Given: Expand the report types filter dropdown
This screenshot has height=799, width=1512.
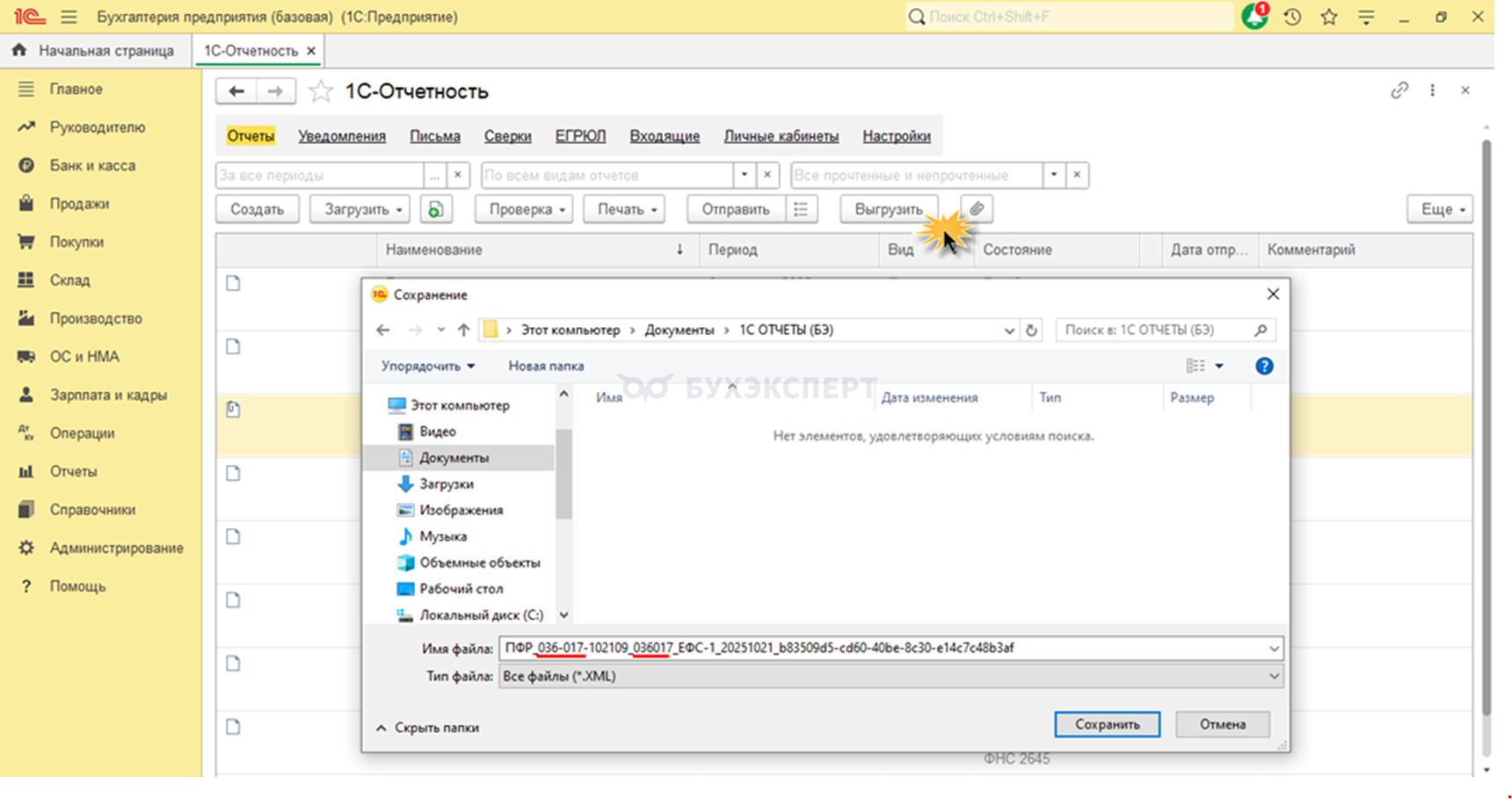Looking at the screenshot, I should tap(745, 175).
